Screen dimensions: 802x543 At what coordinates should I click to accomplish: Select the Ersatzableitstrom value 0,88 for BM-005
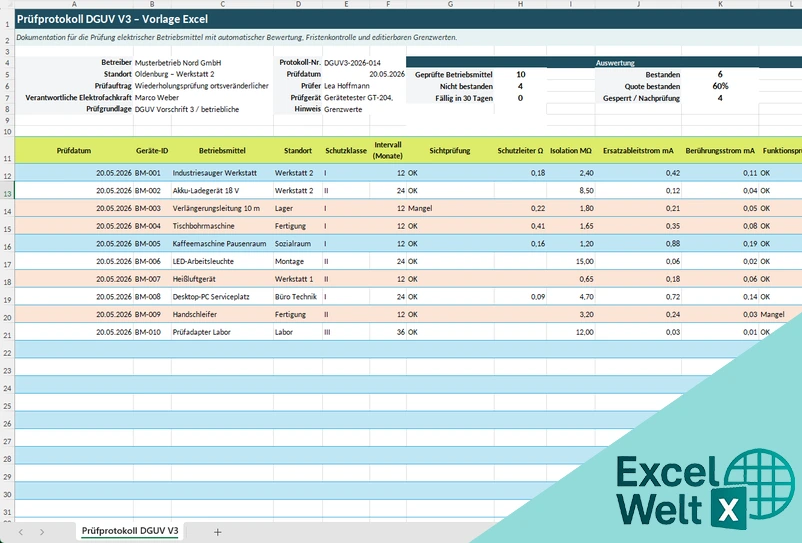(x=638, y=243)
